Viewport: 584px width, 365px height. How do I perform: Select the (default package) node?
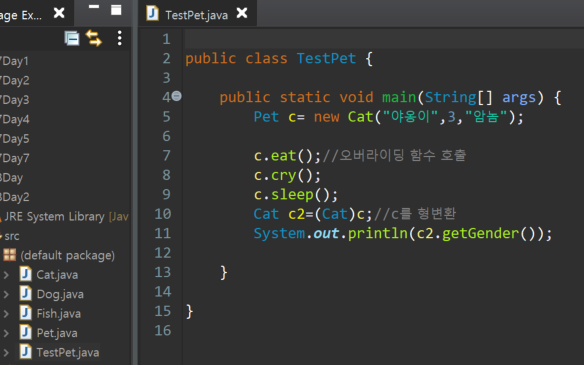67,256
